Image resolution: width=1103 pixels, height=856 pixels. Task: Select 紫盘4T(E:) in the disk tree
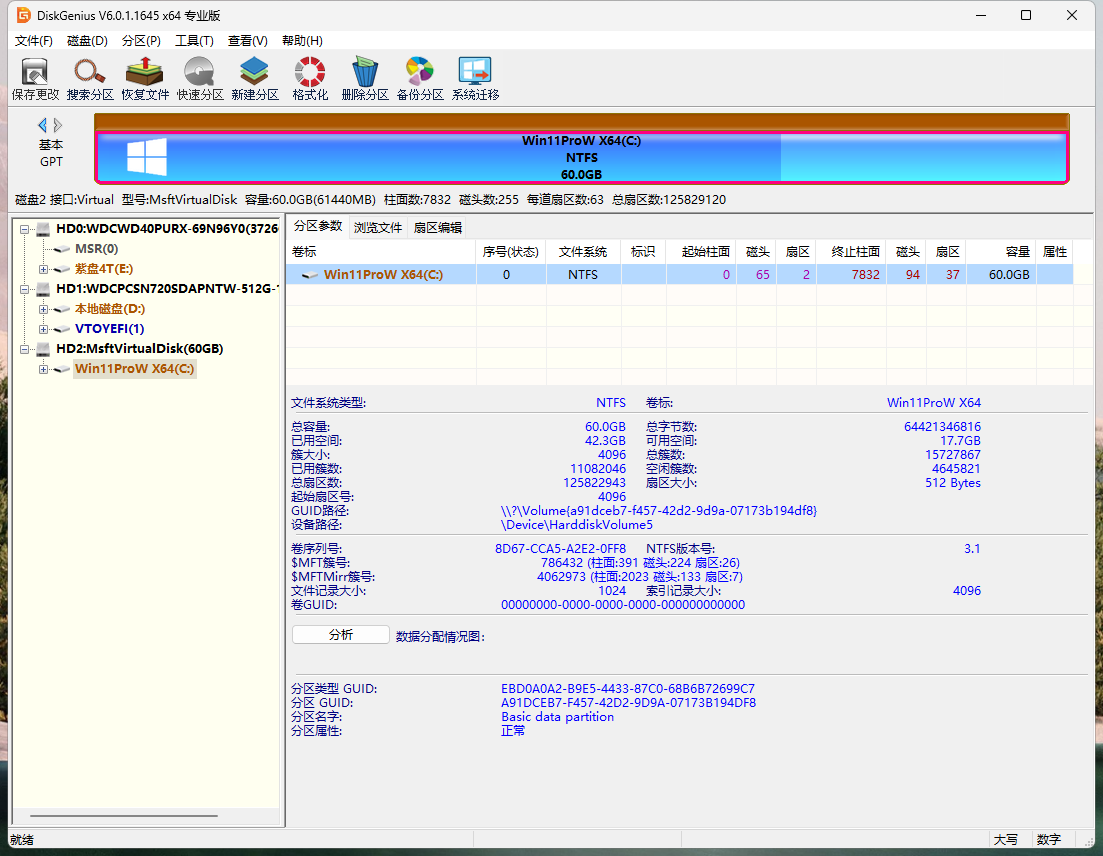coord(104,269)
